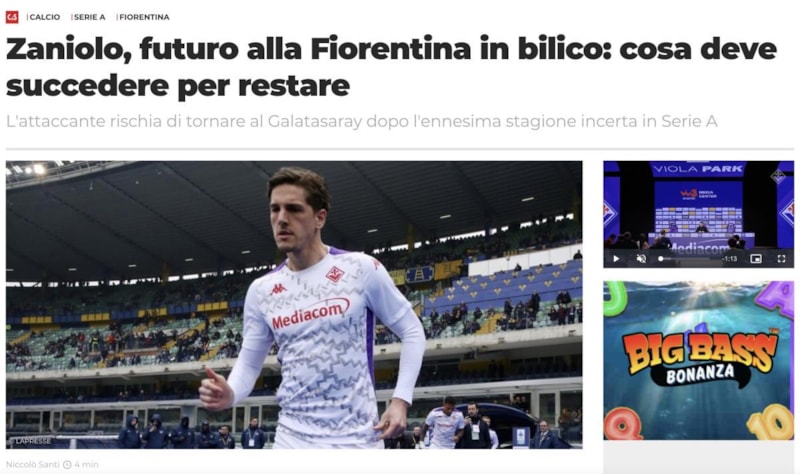Viewport: 800px width, 474px height.
Task: Click the Zaniolo article headline
Action: (x=391, y=67)
